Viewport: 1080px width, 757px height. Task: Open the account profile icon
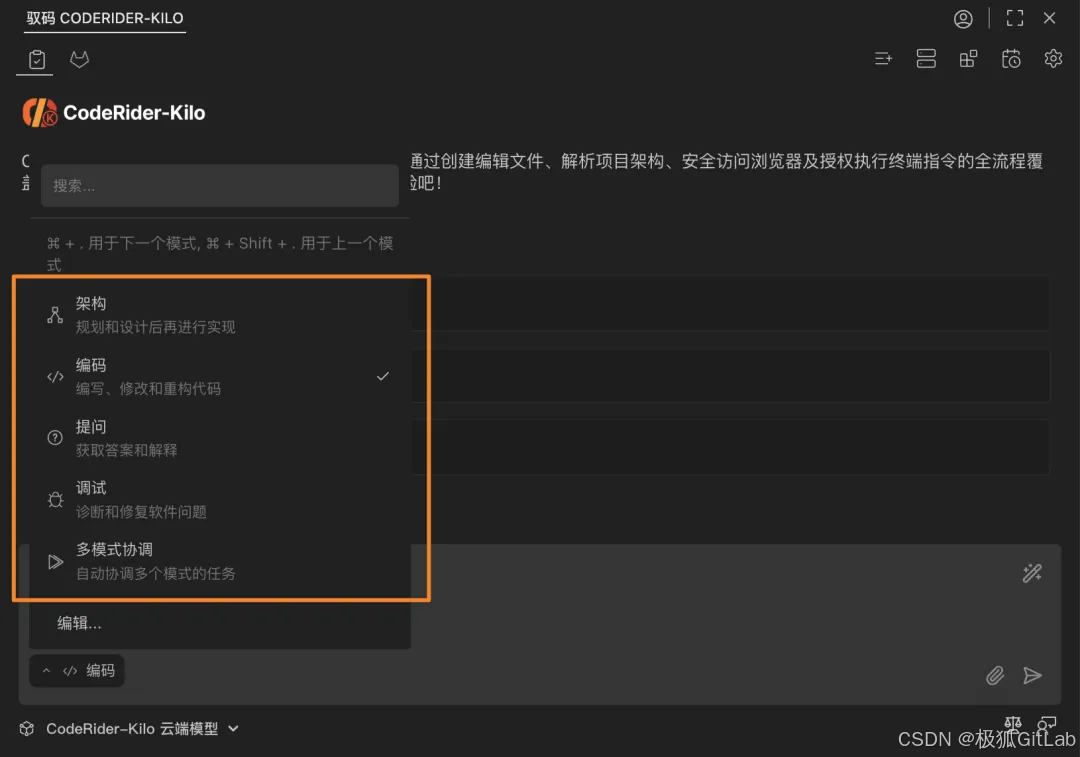pos(963,19)
